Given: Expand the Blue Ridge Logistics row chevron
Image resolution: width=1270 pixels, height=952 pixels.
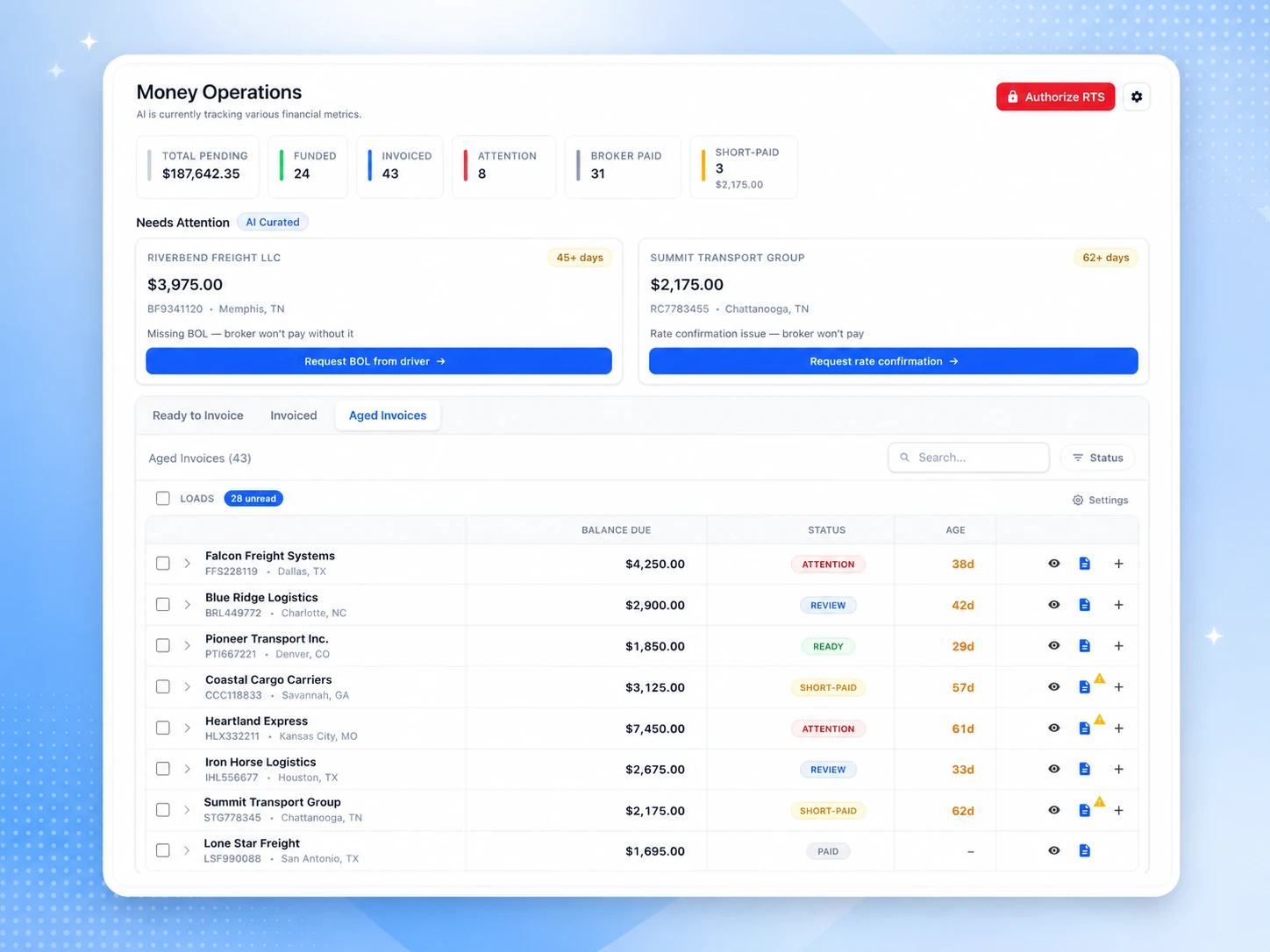Looking at the screenshot, I should 187,605.
